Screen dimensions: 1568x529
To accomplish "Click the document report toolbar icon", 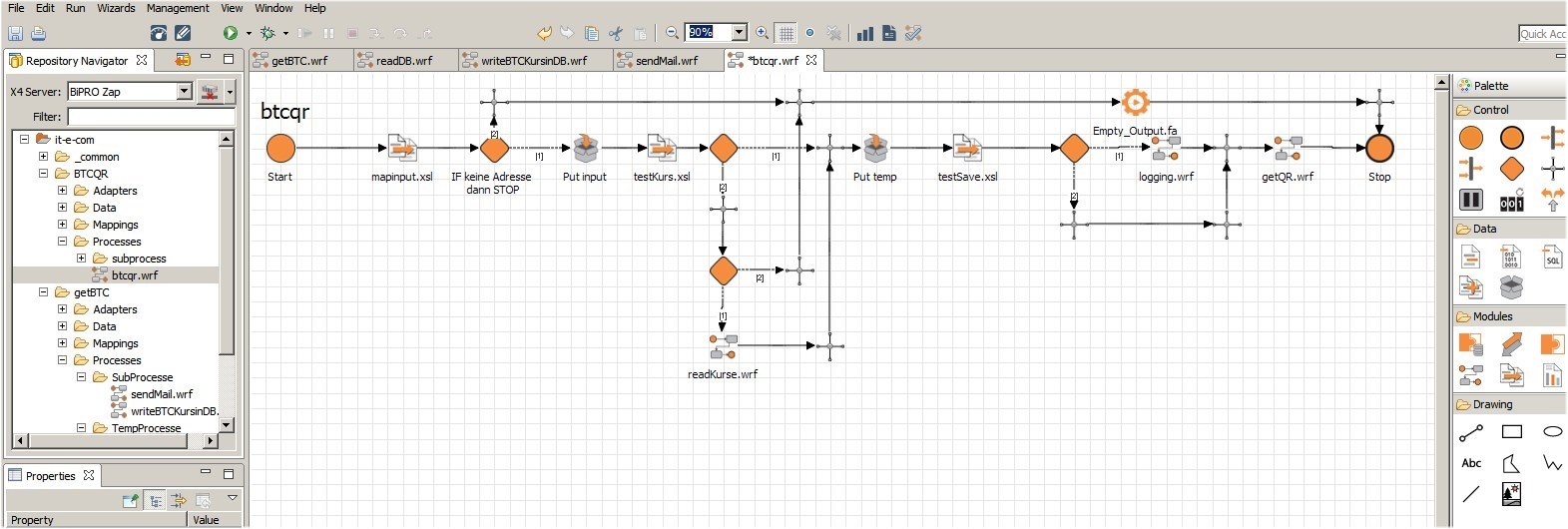I will [x=889, y=33].
